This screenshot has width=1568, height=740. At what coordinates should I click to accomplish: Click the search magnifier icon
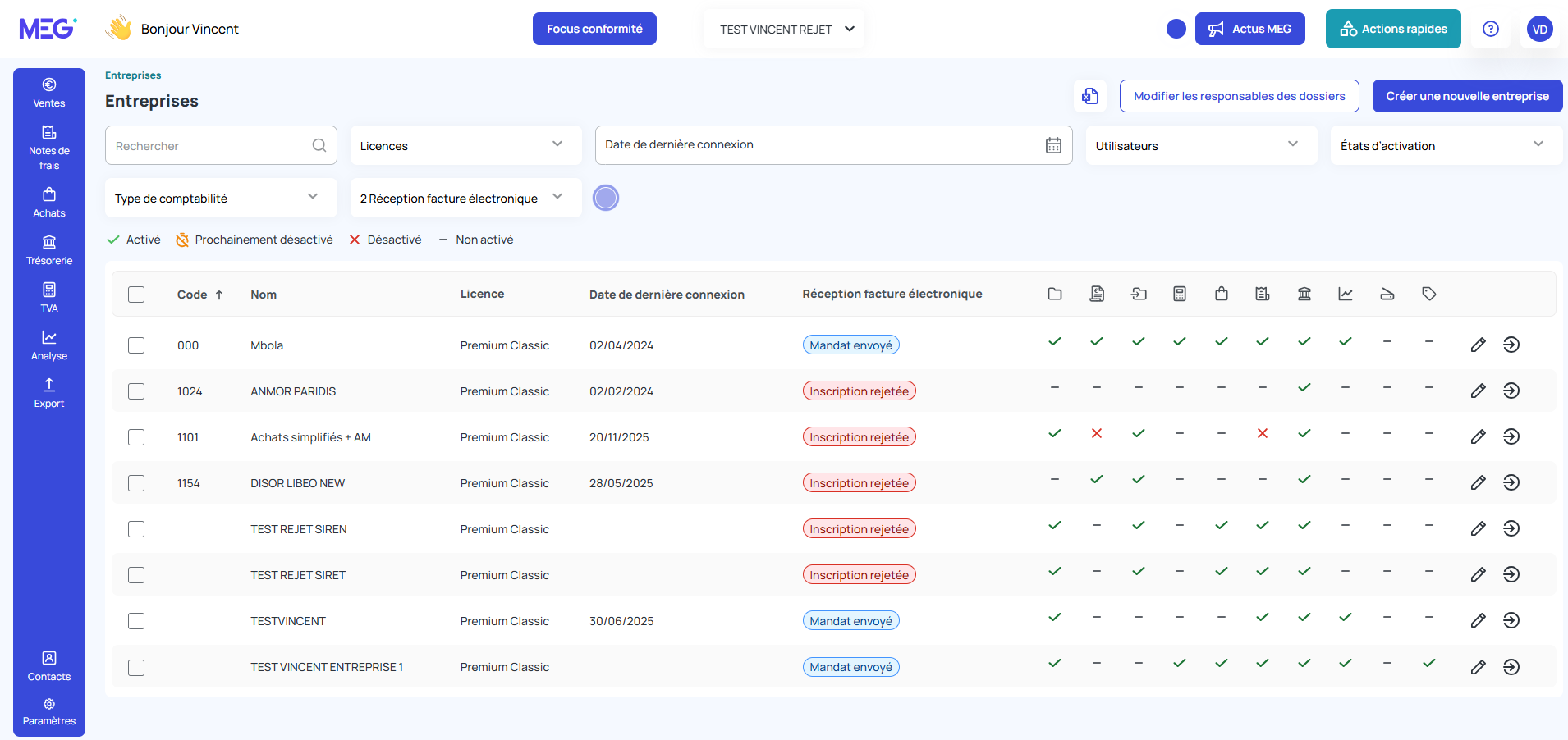point(319,145)
